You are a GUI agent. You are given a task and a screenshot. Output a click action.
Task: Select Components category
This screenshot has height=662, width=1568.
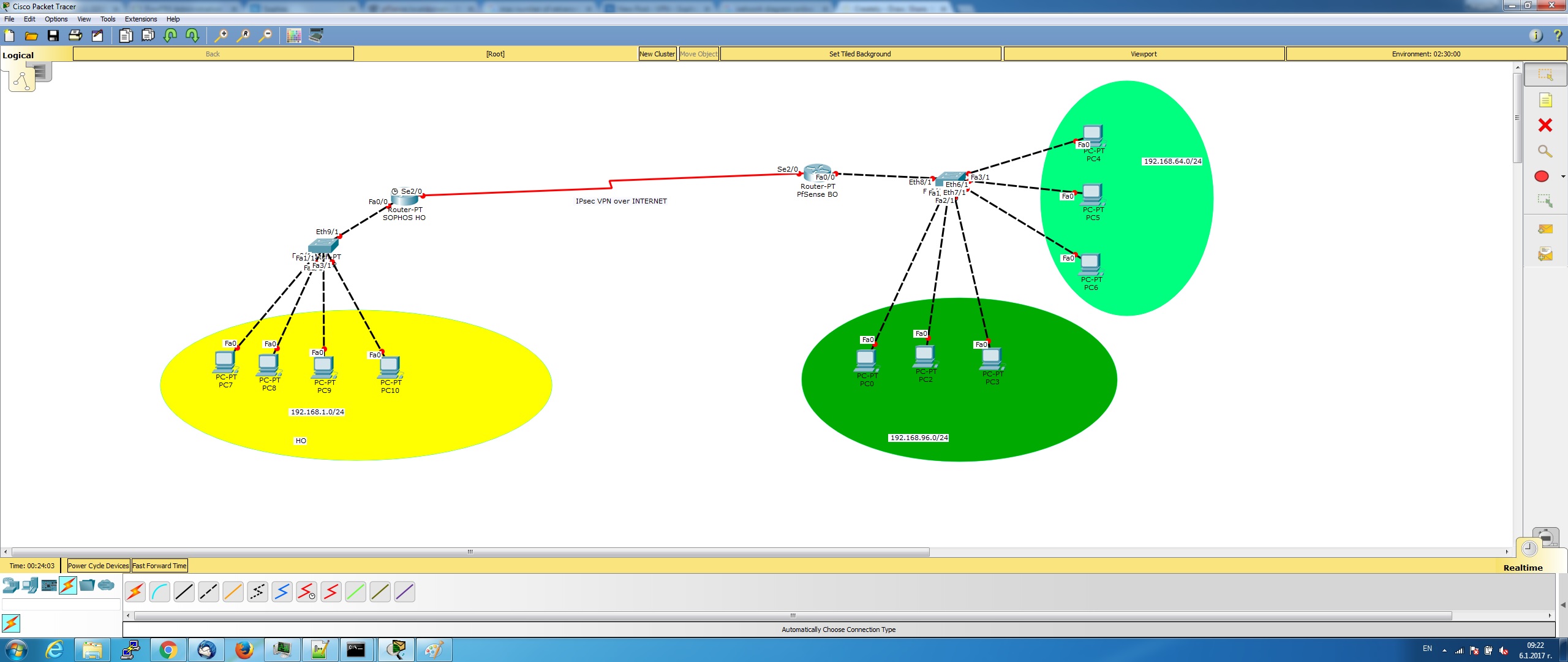(49, 585)
